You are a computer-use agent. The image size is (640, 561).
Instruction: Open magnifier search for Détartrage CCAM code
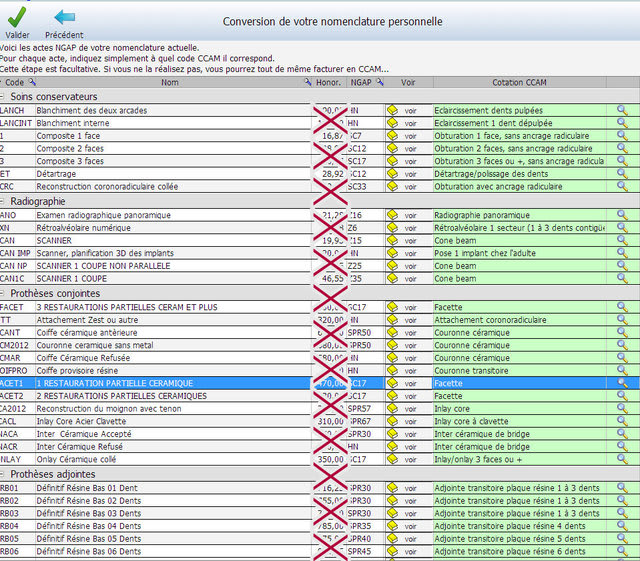tap(622, 174)
